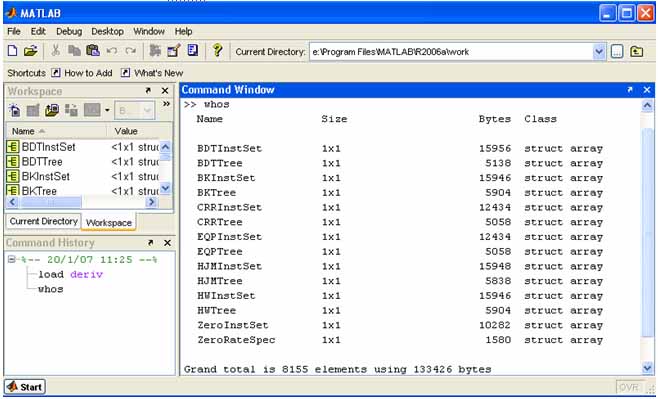Click the Cut scissors icon

(55, 51)
